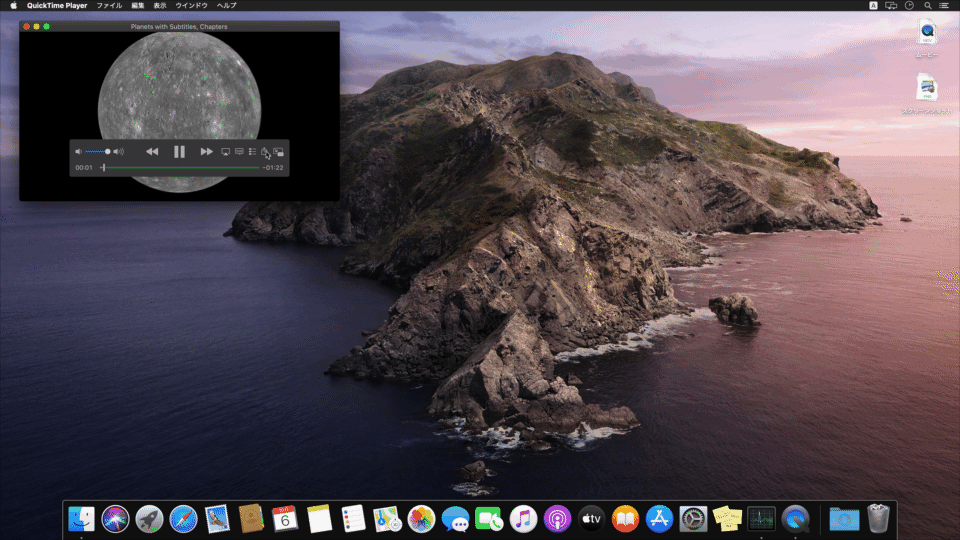
Task: Open FaceTime from the Dock
Action: pyautogui.click(x=489, y=519)
